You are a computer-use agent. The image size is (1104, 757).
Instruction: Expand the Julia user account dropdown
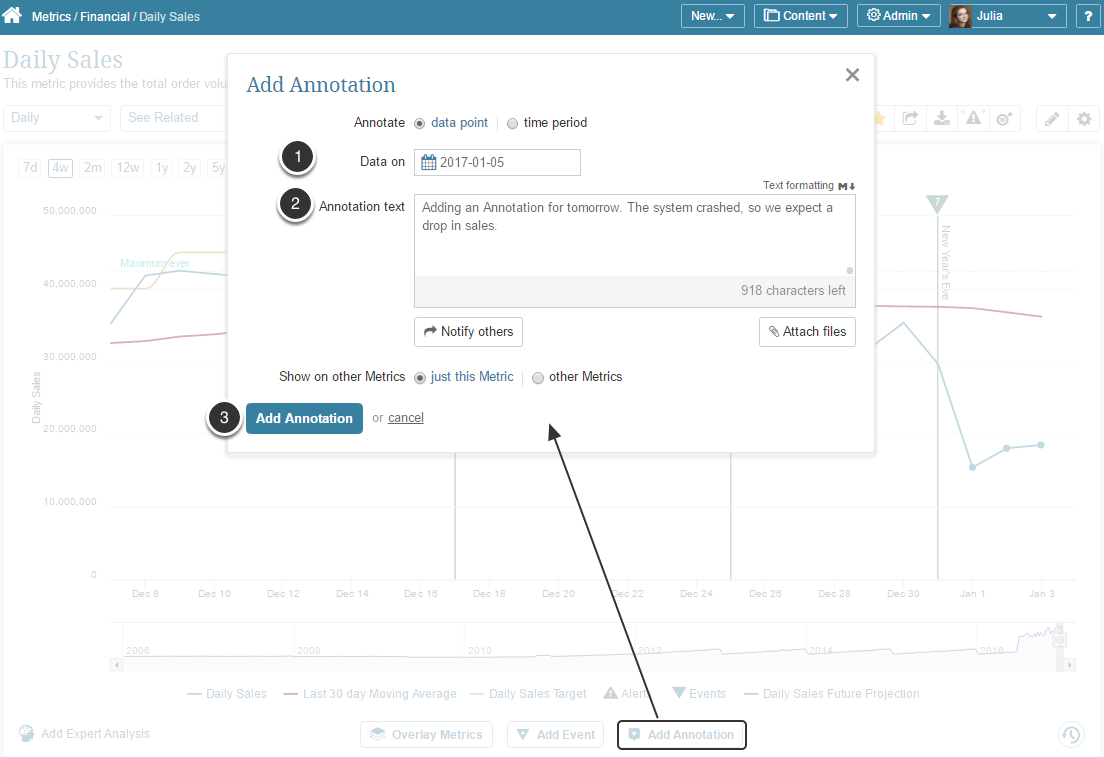point(1006,16)
